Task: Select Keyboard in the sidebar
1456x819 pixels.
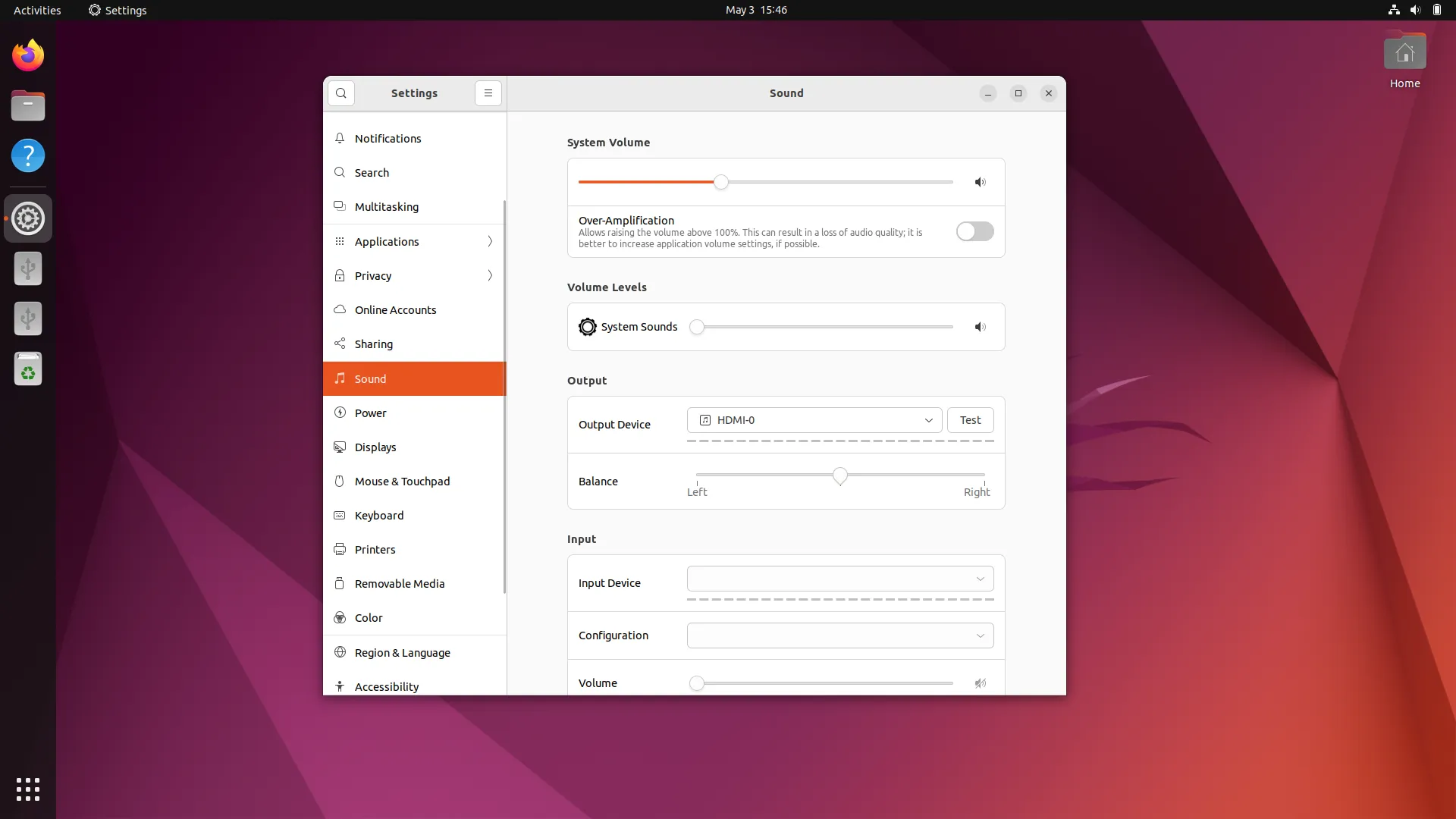Action: (379, 516)
